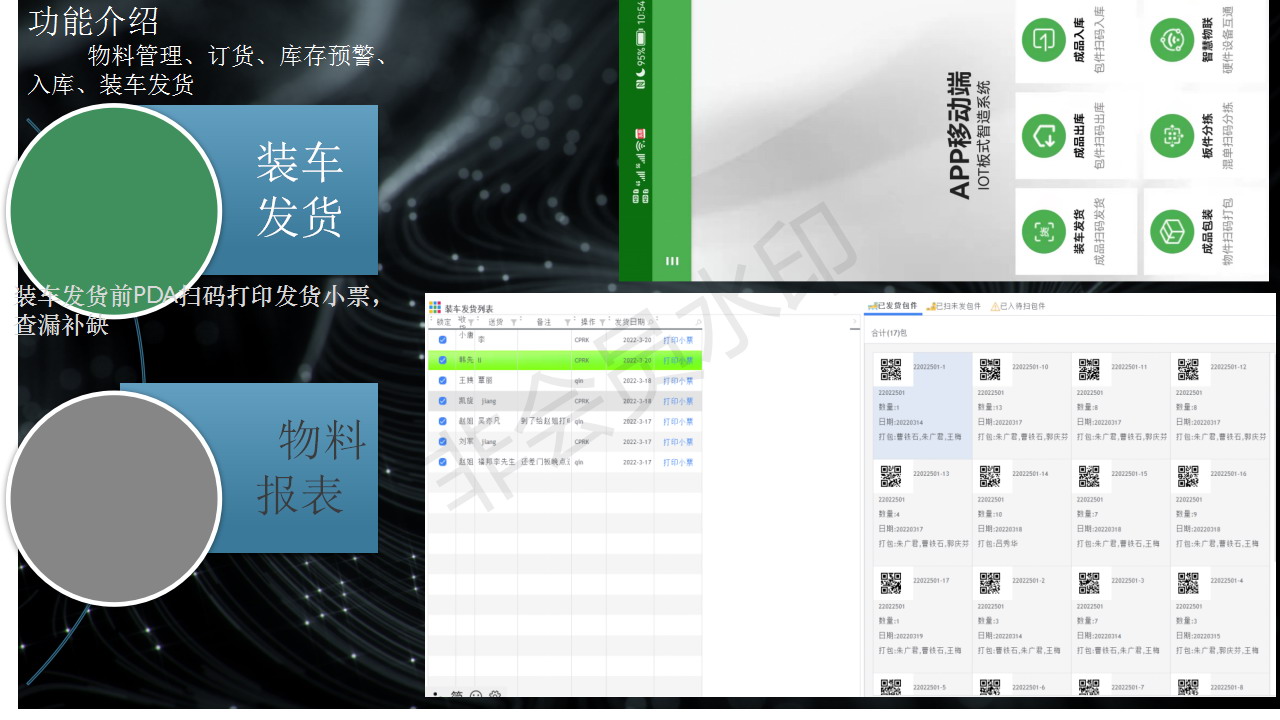Click the QR code of package 22022501-13
This screenshot has height=720, width=1280.
tap(890, 476)
